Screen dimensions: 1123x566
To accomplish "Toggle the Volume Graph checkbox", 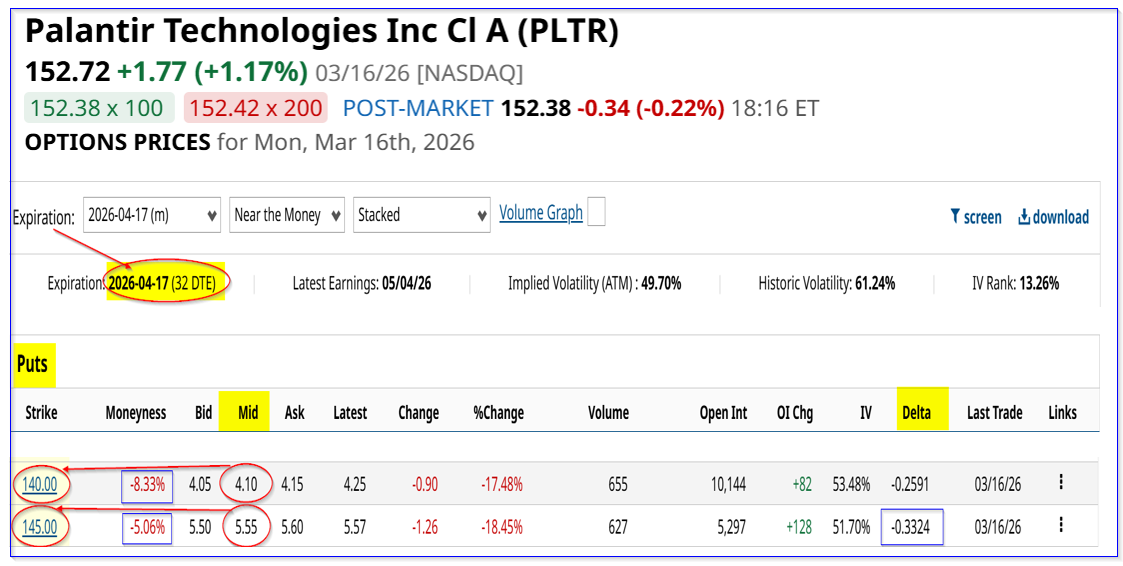I will click(x=596, y=212).
